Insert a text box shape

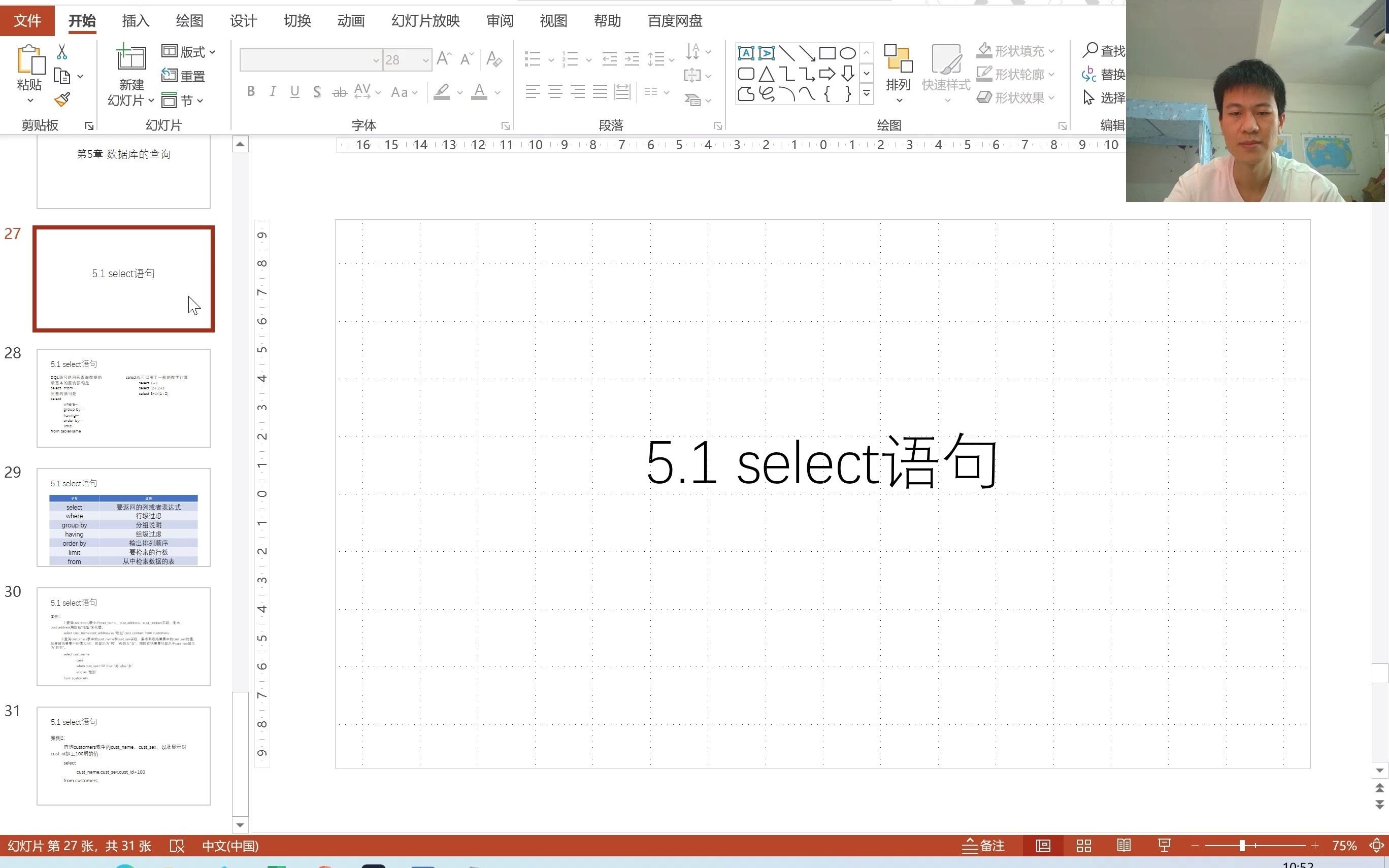[x=746, y=53]
